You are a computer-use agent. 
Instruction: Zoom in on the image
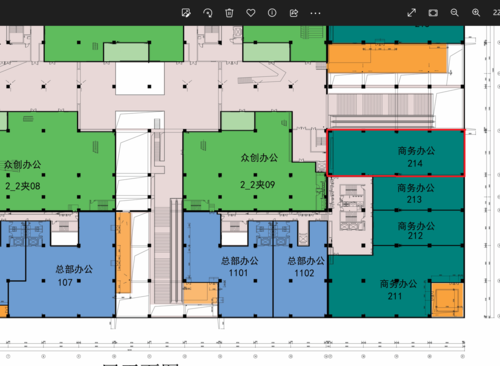tap(476, 13)
